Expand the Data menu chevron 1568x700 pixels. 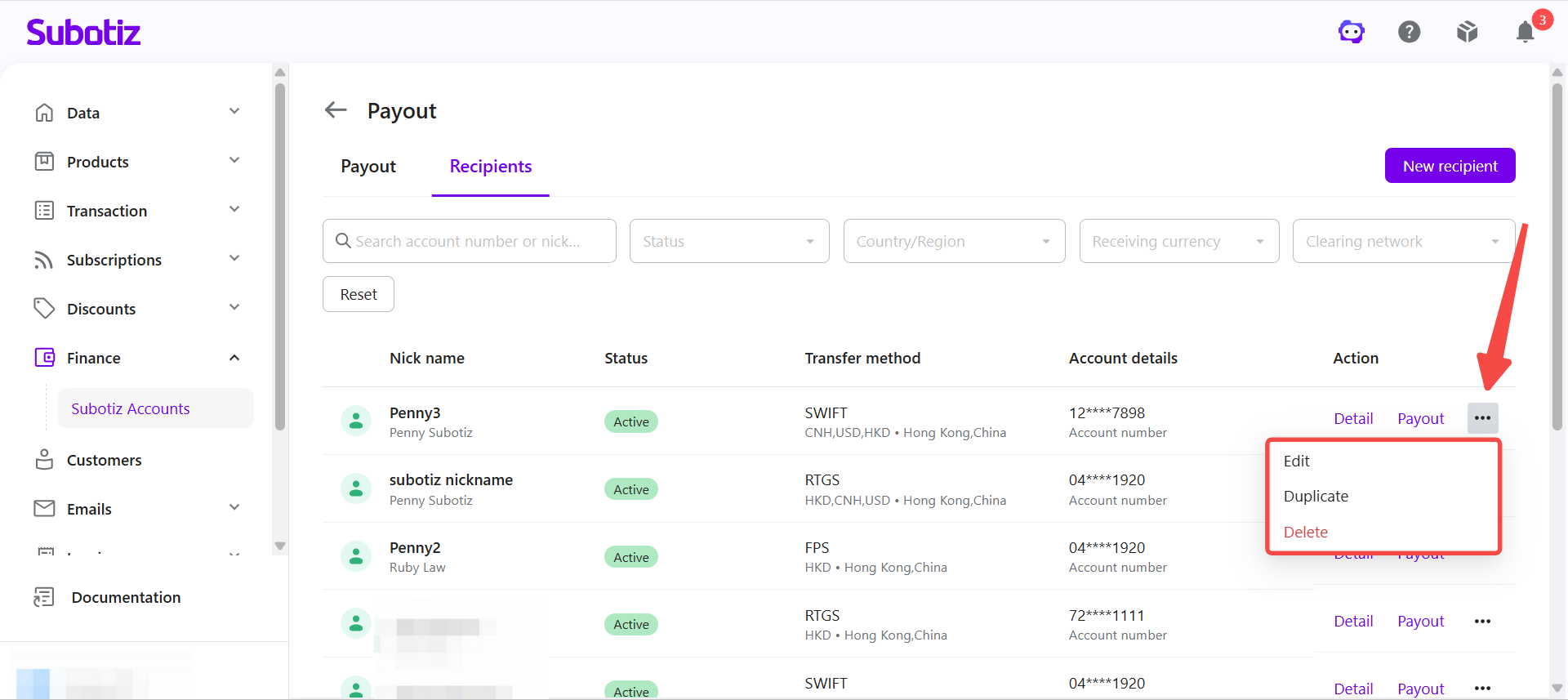(x=234, y=111)
